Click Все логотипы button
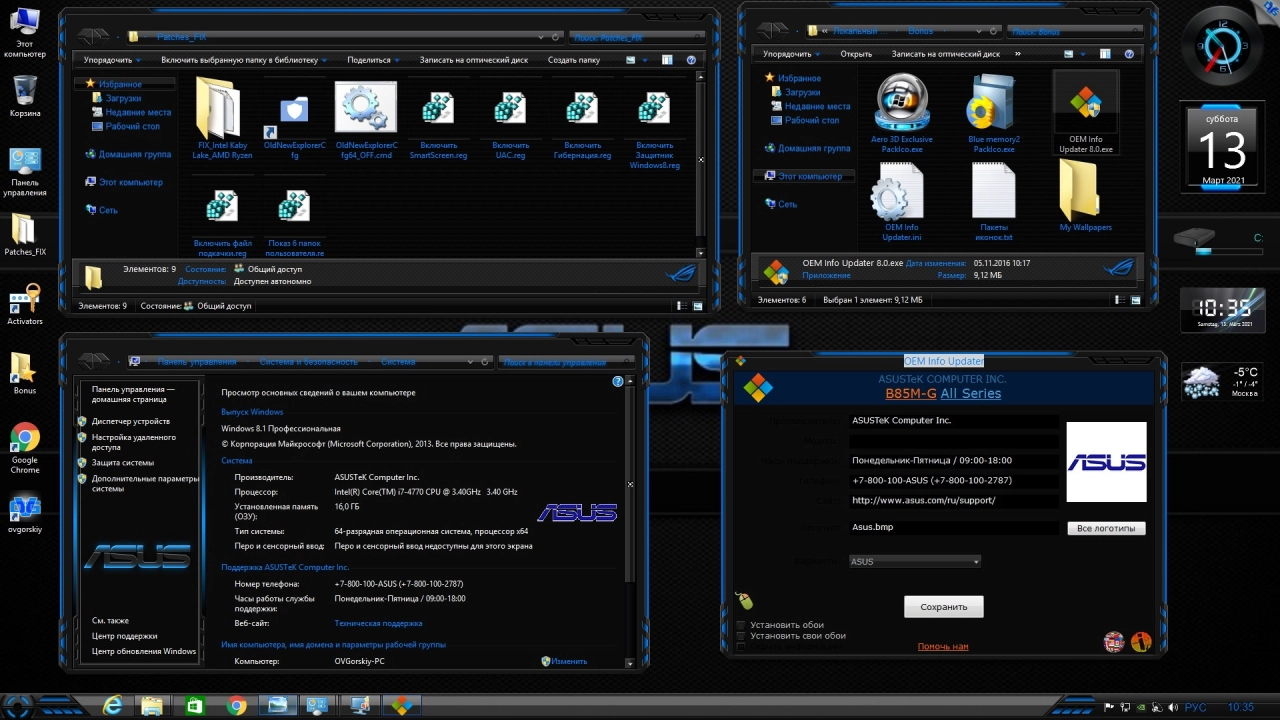Viewport: 1280px width, 720px height. 1106,528
